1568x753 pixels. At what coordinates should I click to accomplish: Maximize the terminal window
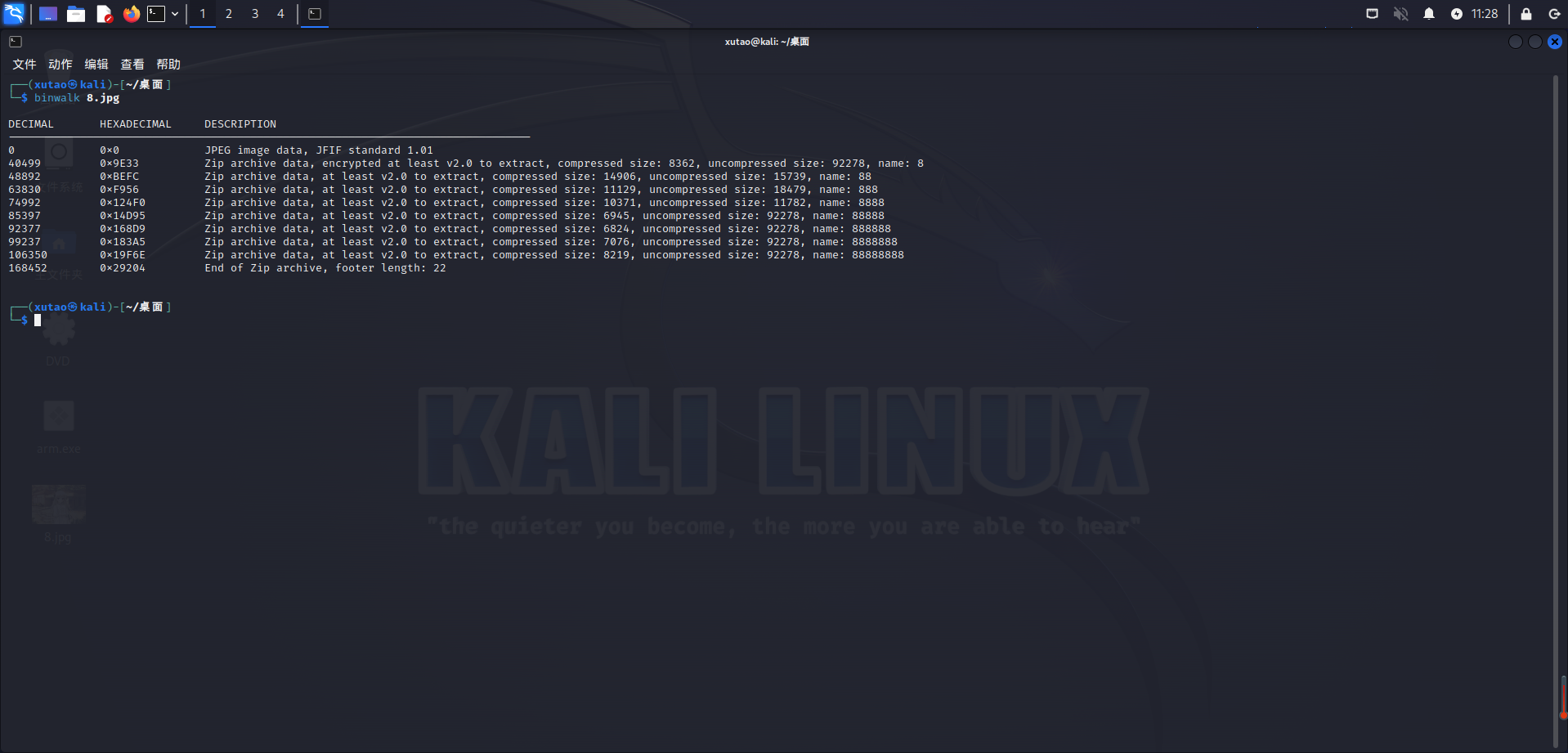(1535, 42)
